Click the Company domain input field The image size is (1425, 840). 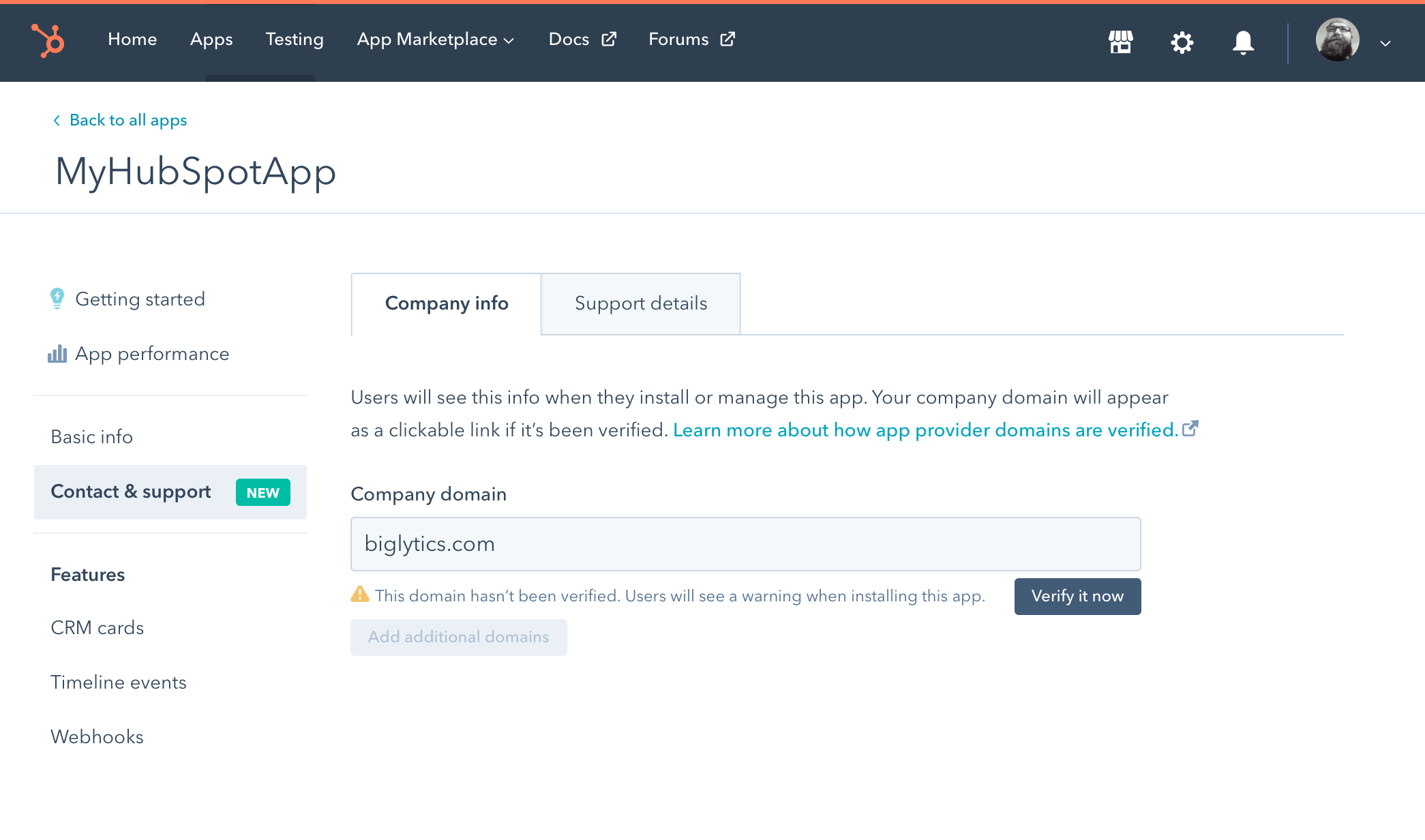click(x=746, y=544)
